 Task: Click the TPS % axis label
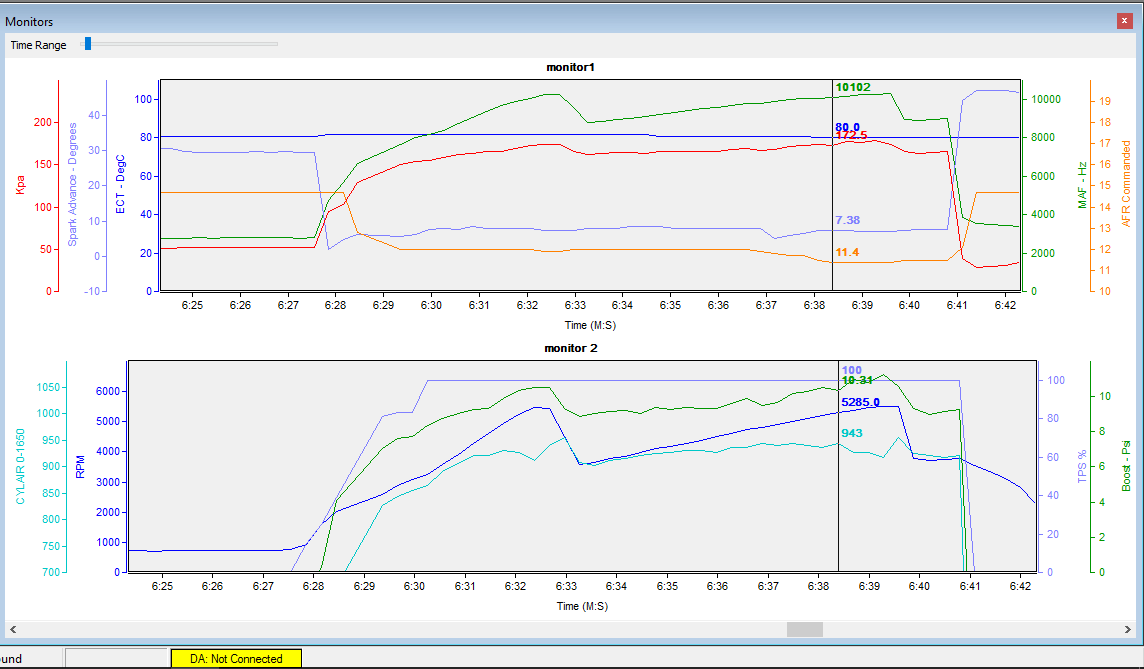tap(1082, 467)
